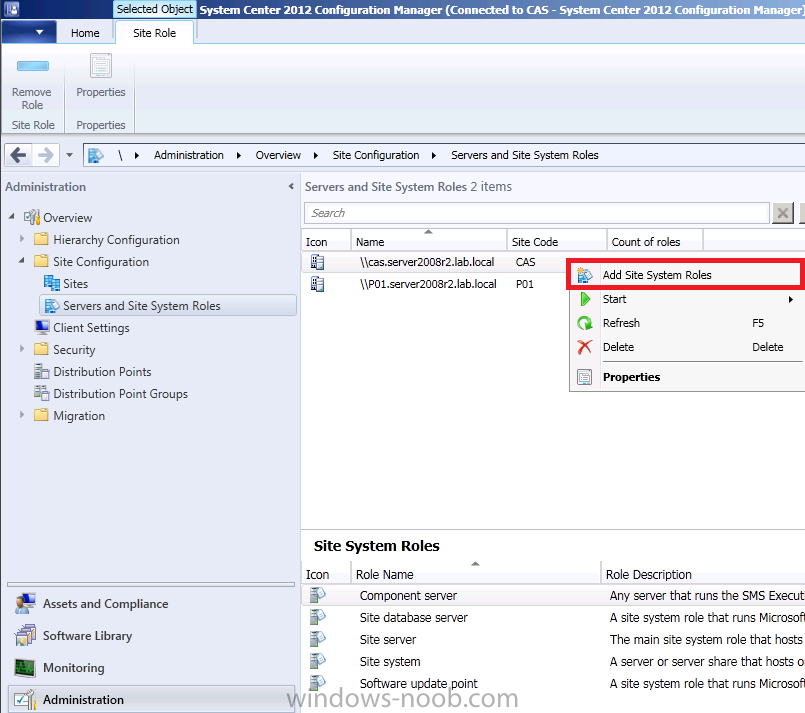This screenshot has width=805, height=713.
Task: Go forward with the navigation arrow
Action: click(x=46, y=155)
